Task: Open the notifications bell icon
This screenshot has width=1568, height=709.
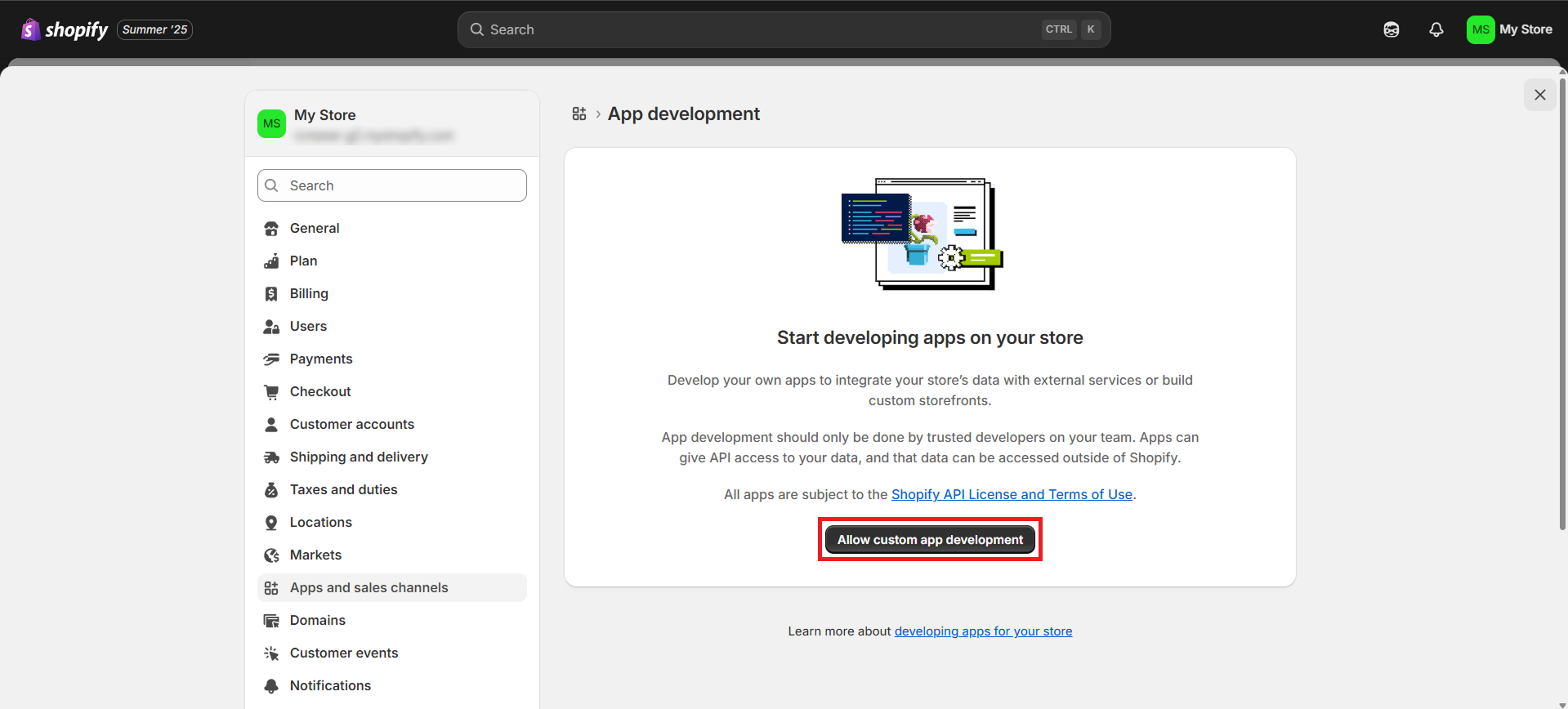Action: (1436, 29)
